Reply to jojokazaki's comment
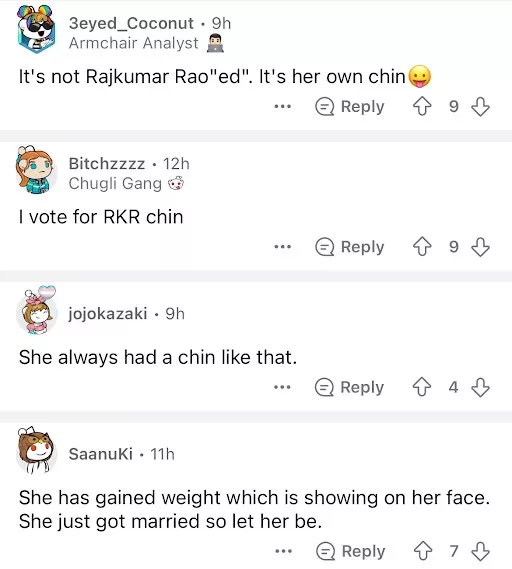The image size is (512, 569). point(349,387)
